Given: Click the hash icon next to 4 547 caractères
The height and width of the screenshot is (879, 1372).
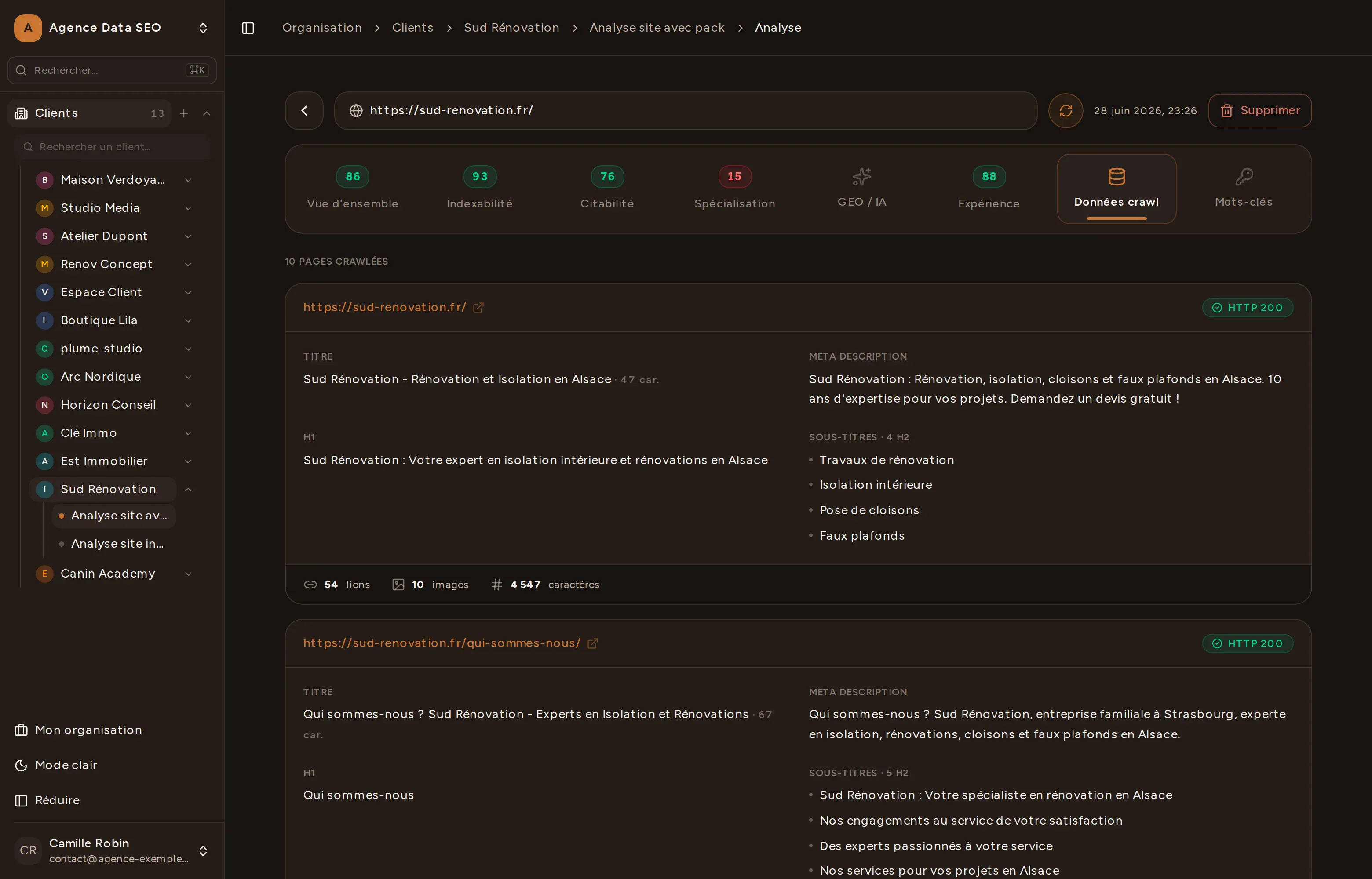Looking at the screenshot, I should tap(497, 585).
